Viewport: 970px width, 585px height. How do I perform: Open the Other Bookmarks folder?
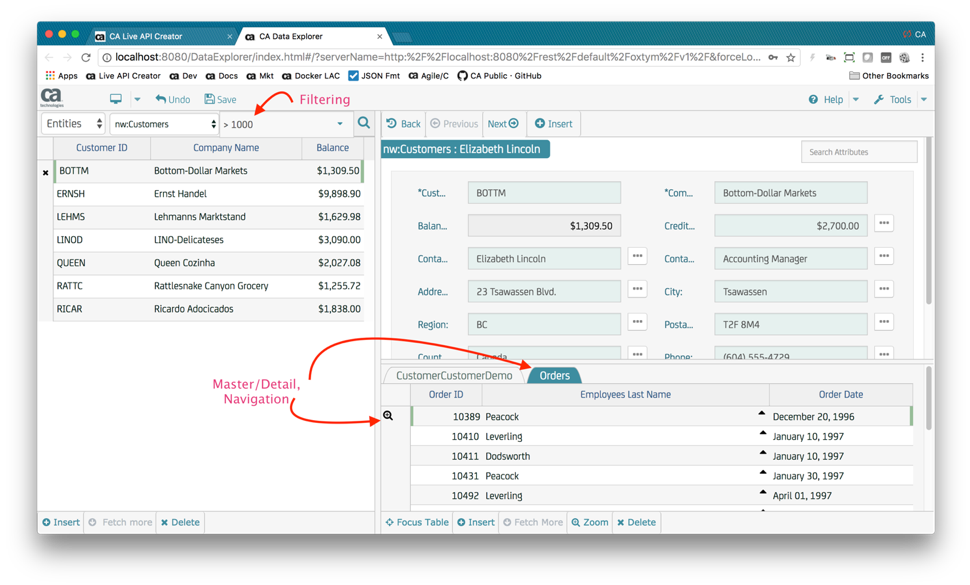tap(889, 75)
